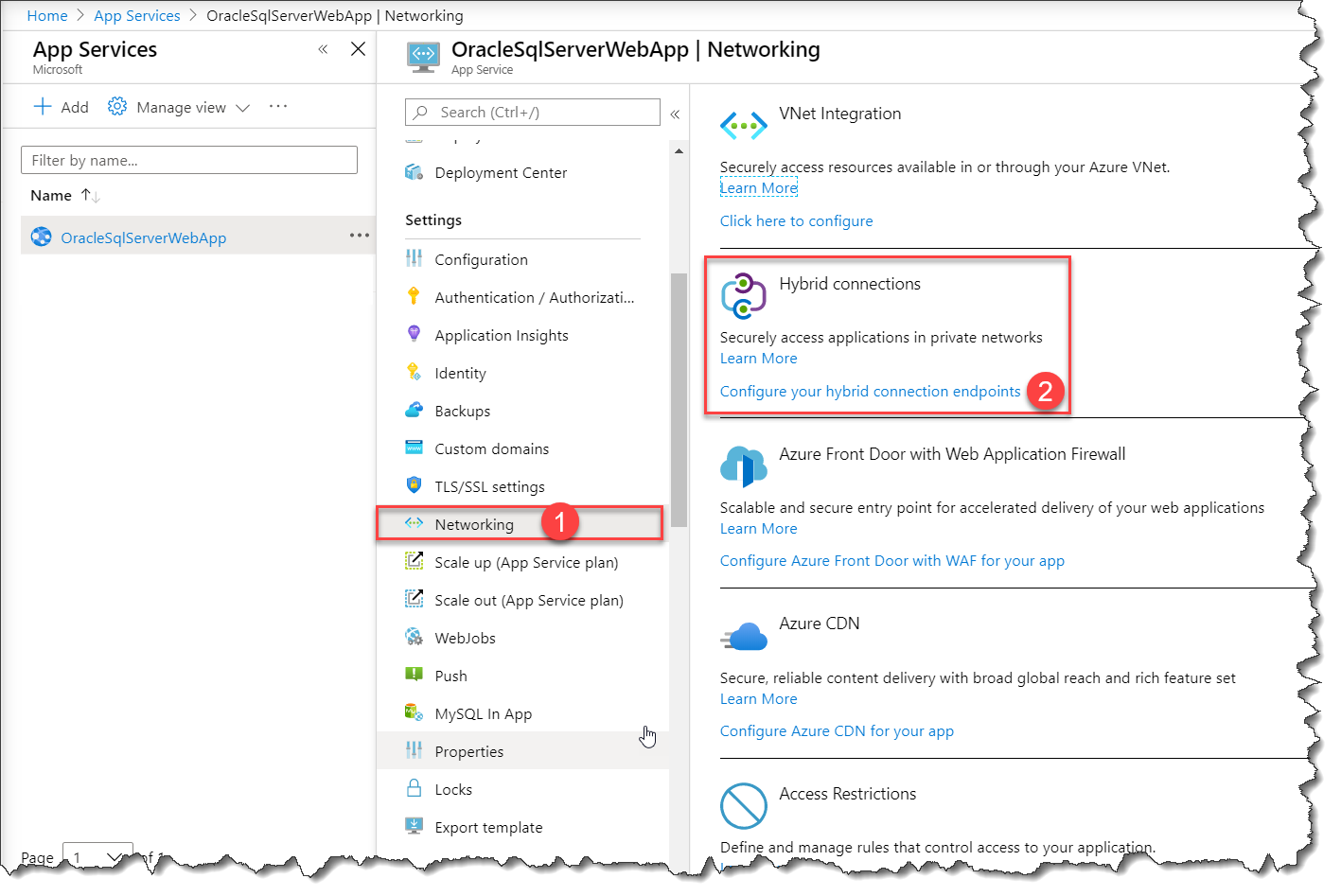This screenshot has height=896, width=1341.
Task: Click the Add plus icon
Action: point(43,107)
